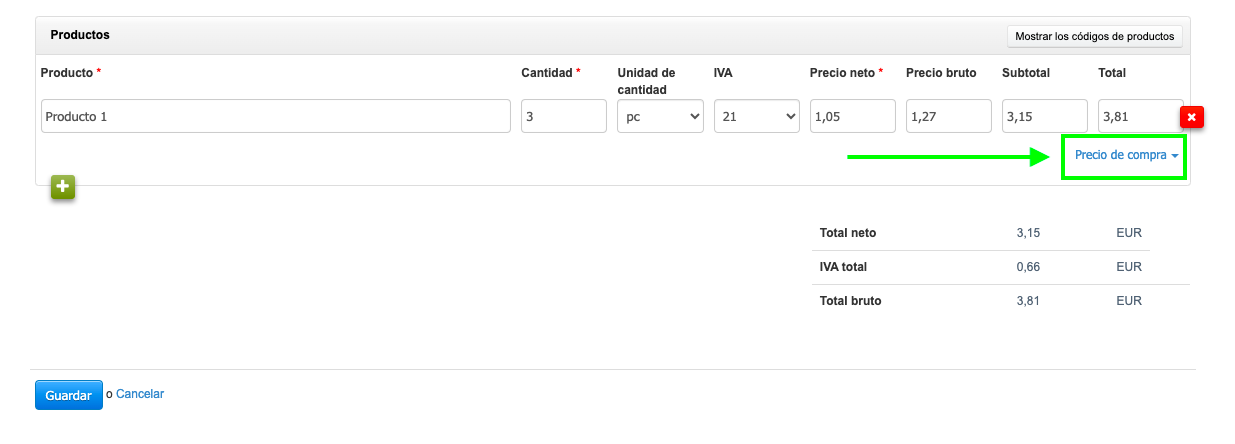The width and height of the screenshot is (1235, 444).
Task: Delete the Producto 1 row with red X
Action: click(x=1192, y=117)
